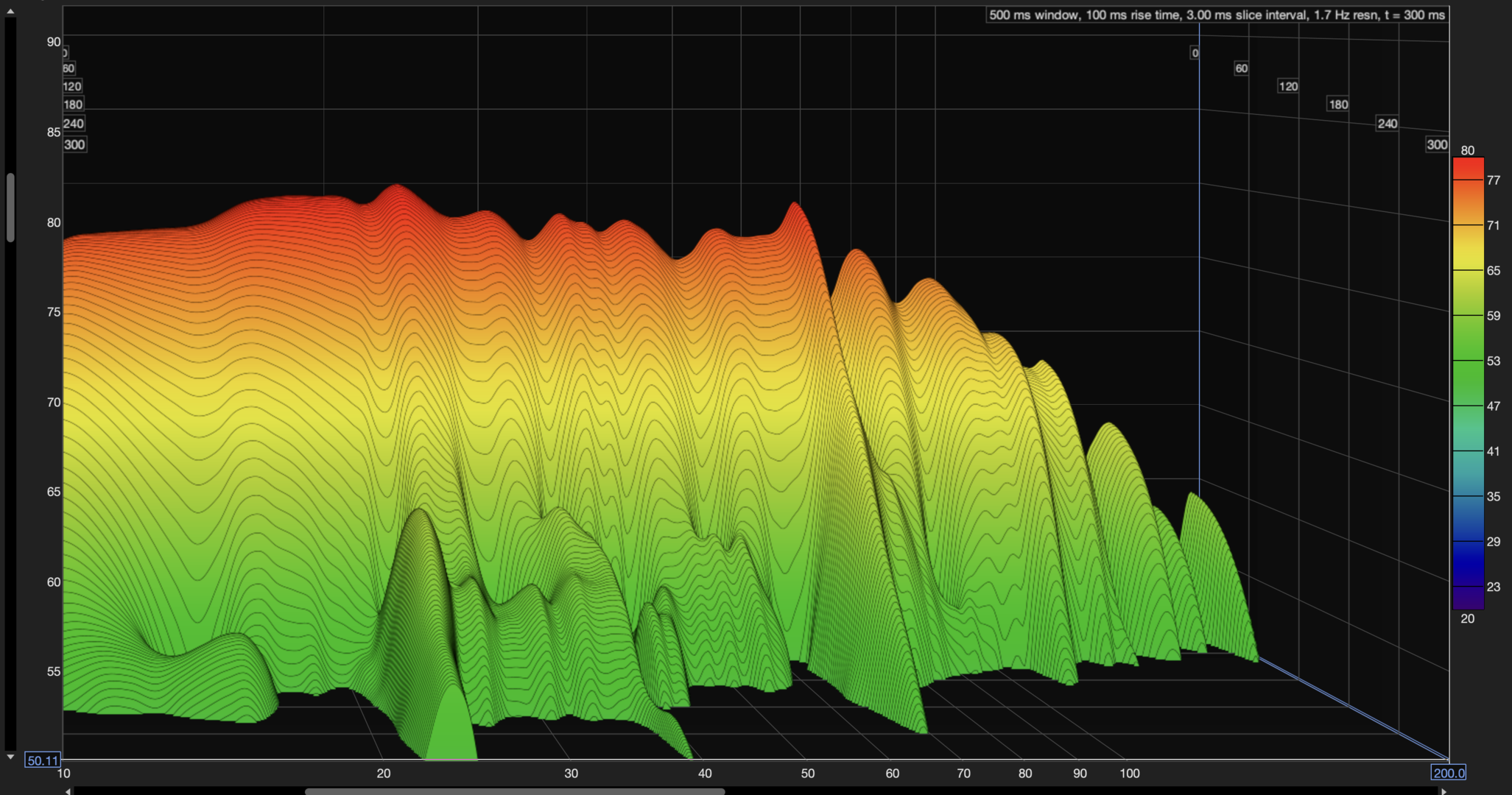
Task: Click the 20 Hz frequency axis label
Action: [383, 773]
